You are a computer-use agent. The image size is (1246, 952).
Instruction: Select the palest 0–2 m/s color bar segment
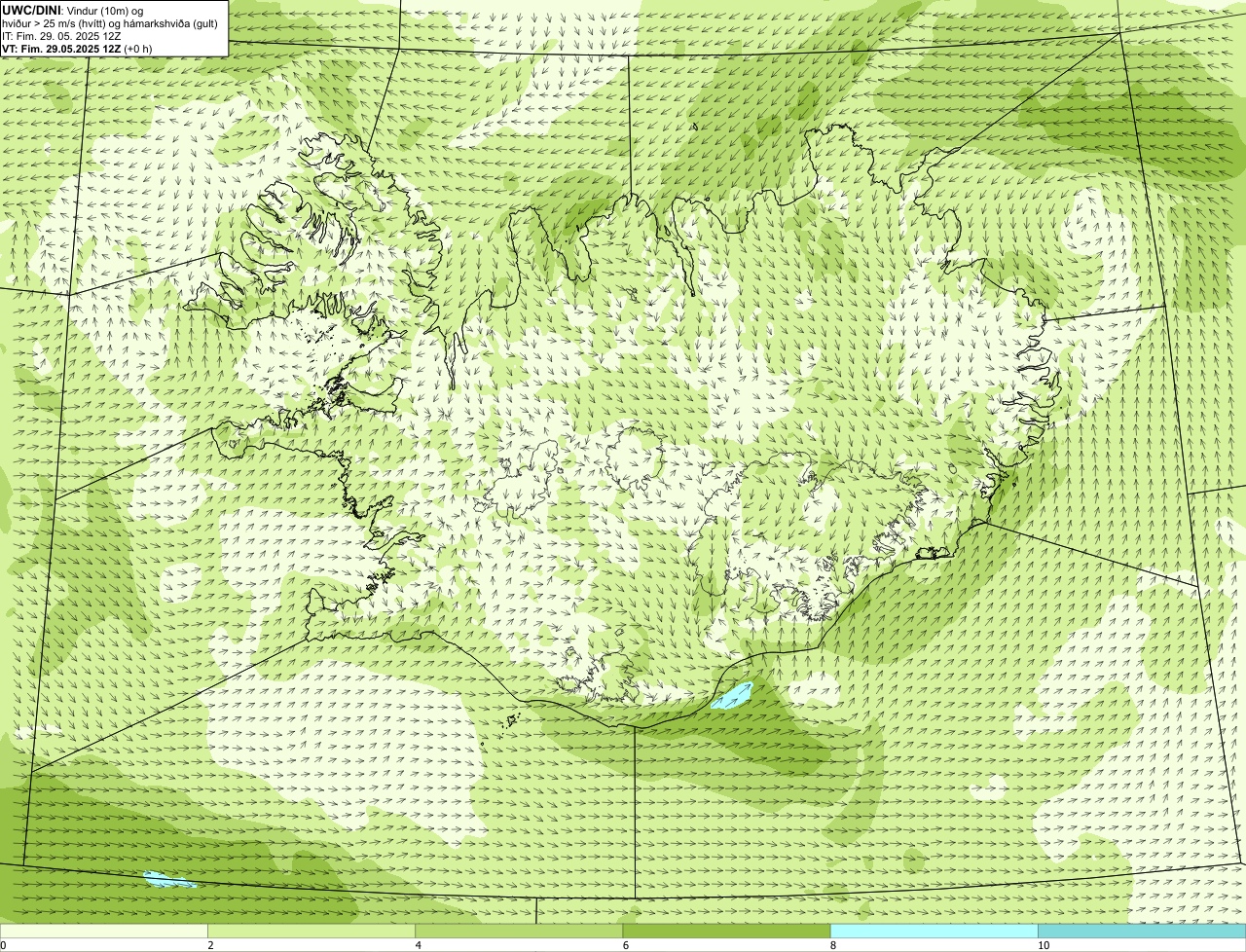[x=103, y=932]
